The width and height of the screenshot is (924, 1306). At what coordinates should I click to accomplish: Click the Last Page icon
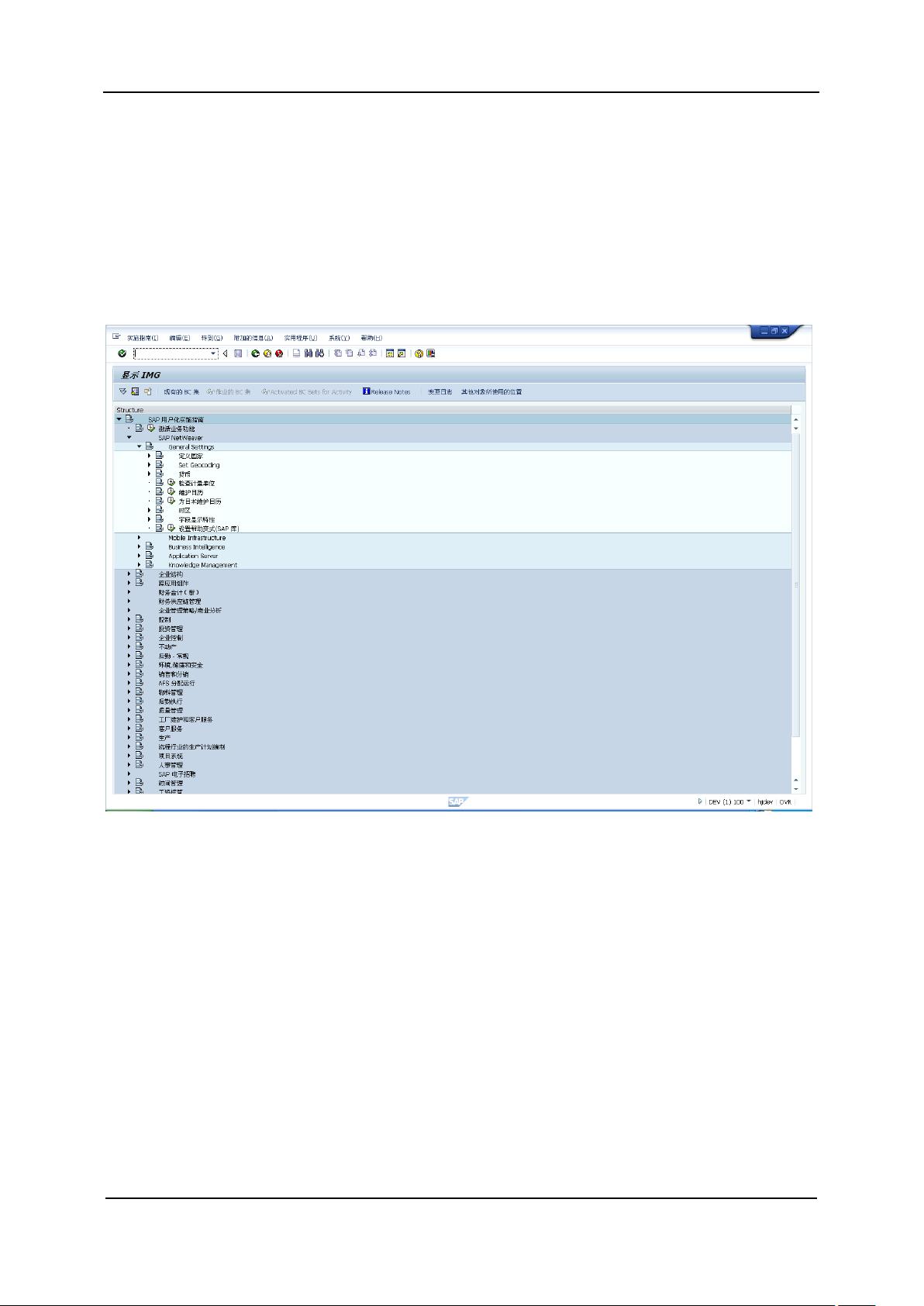pos(373,353)
